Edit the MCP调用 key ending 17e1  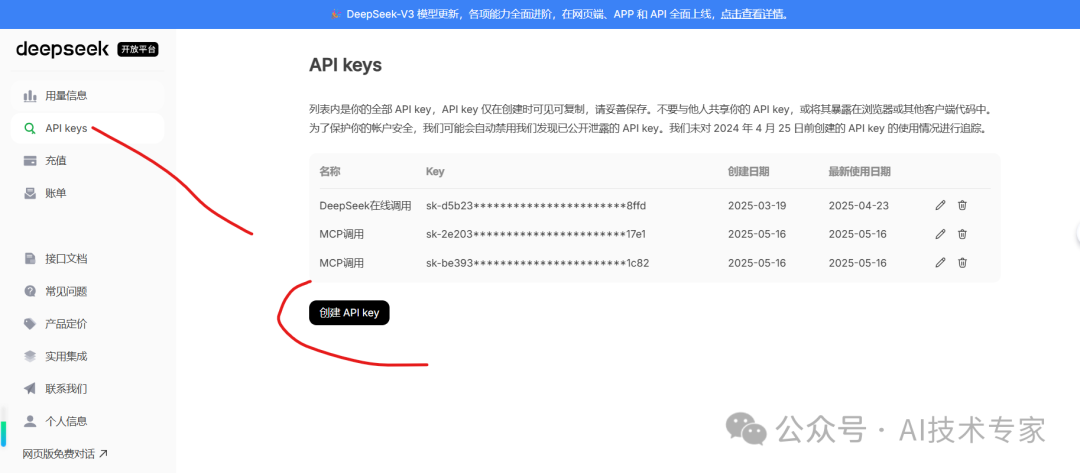(x=940, y=234)
